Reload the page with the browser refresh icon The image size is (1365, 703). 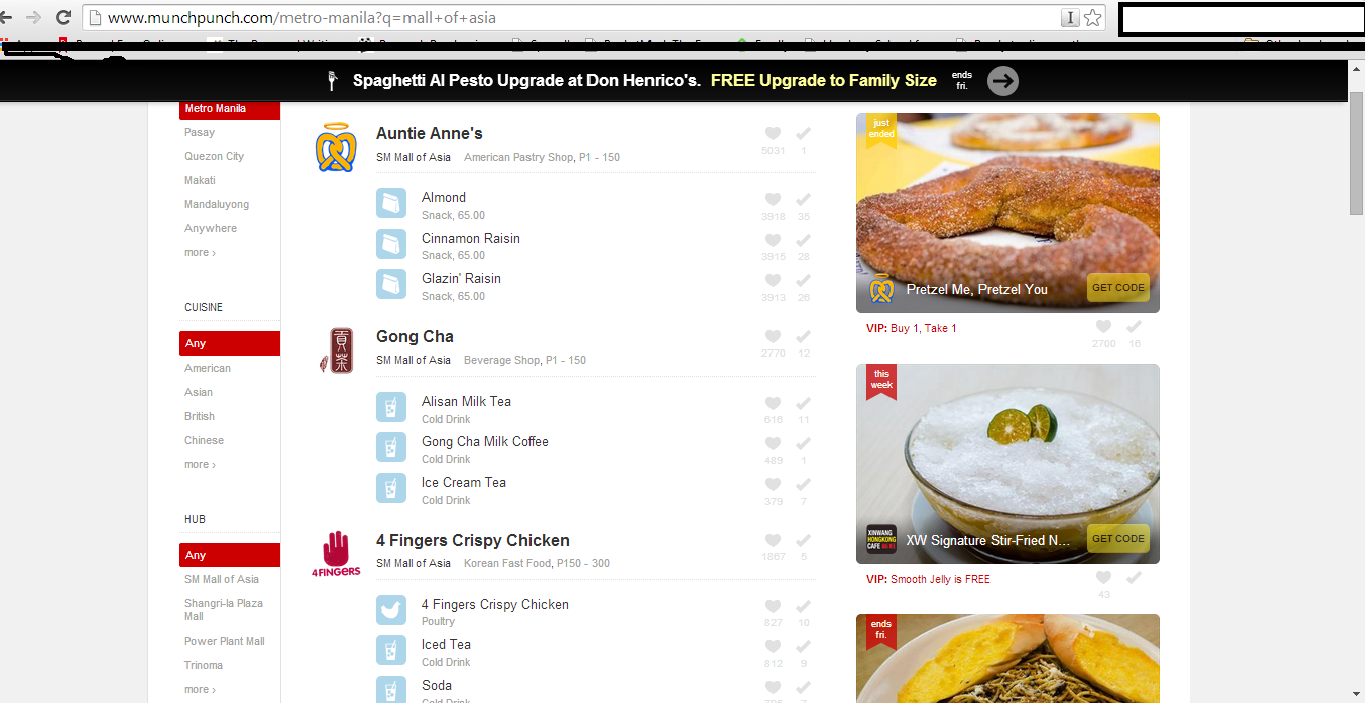coord(63,17)
